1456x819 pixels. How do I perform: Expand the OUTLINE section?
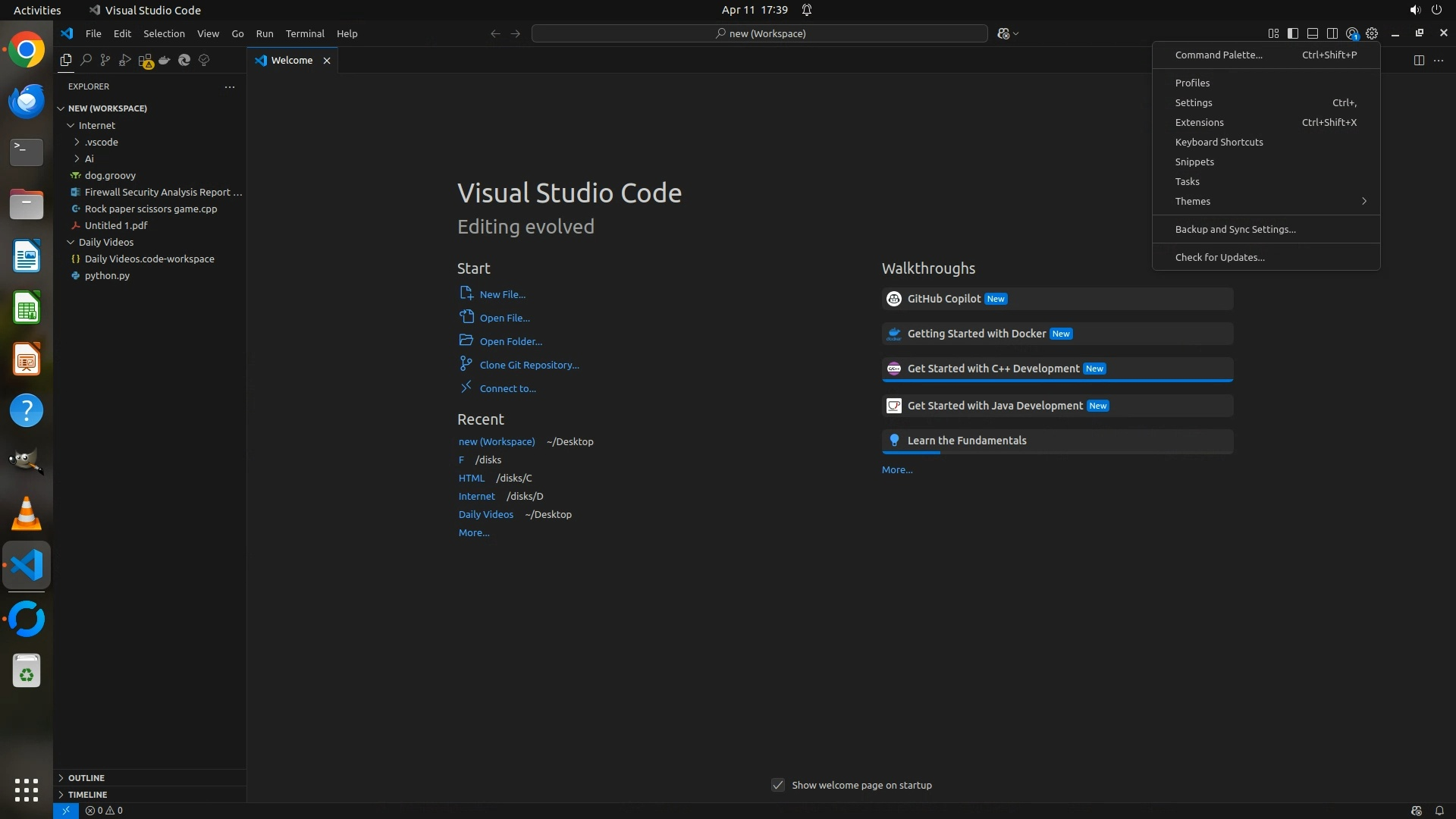[86, 778]
